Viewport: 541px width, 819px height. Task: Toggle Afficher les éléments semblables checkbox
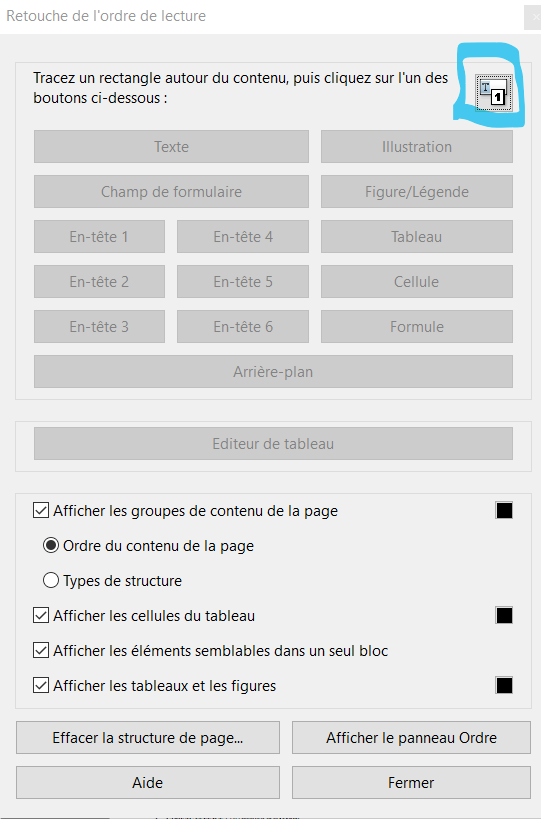coord(41,650)
